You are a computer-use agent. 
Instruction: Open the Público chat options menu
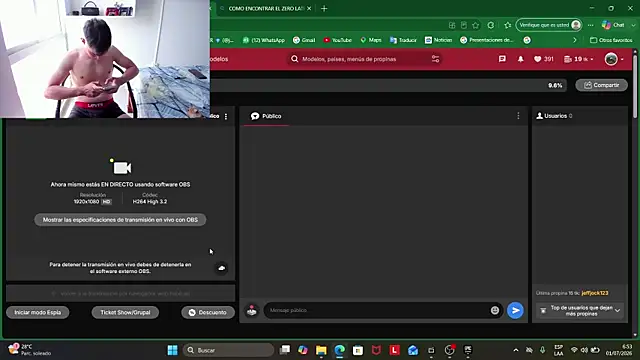(x=518, y=116)
